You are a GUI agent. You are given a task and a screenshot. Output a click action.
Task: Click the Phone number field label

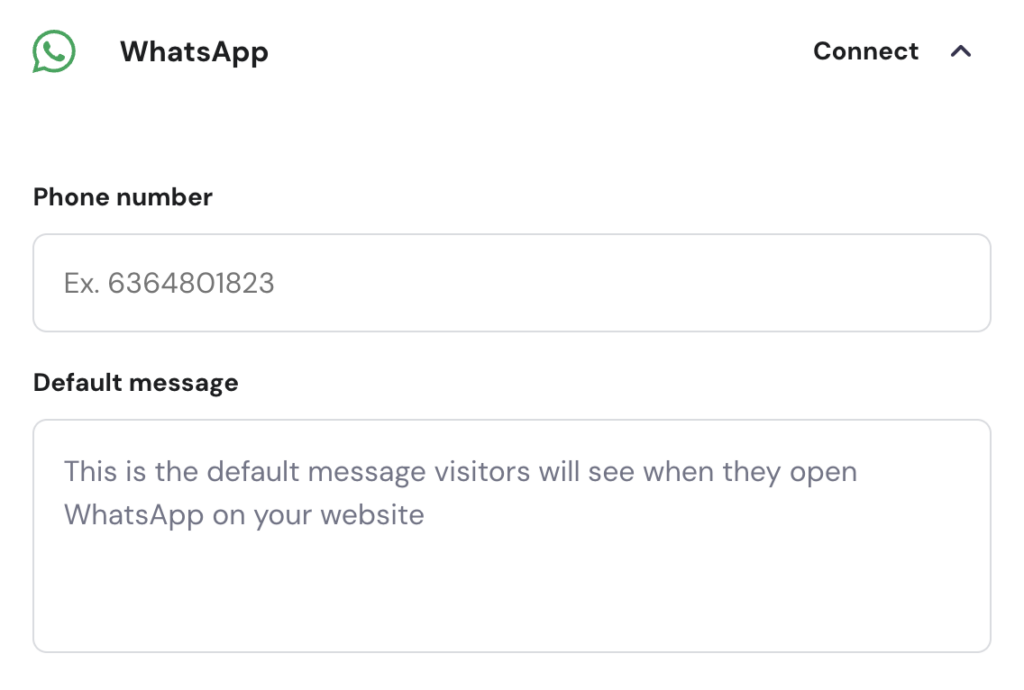point(123,197)
